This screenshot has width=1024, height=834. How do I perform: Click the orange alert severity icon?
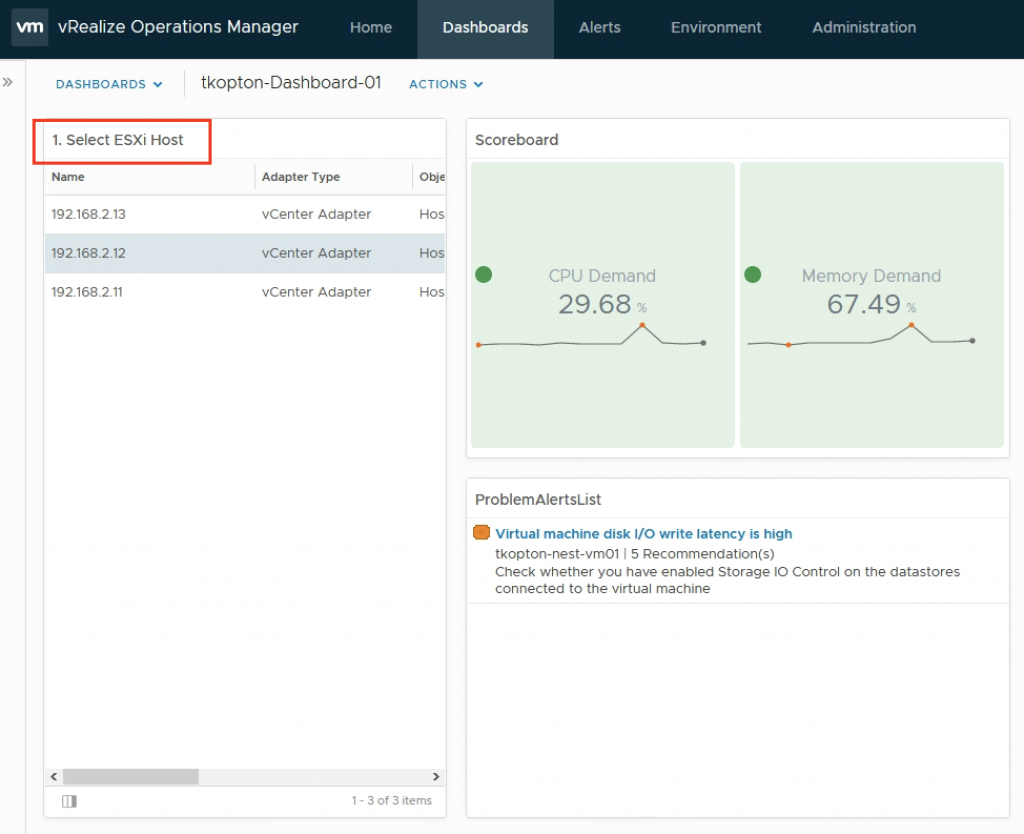pos(481,533)
